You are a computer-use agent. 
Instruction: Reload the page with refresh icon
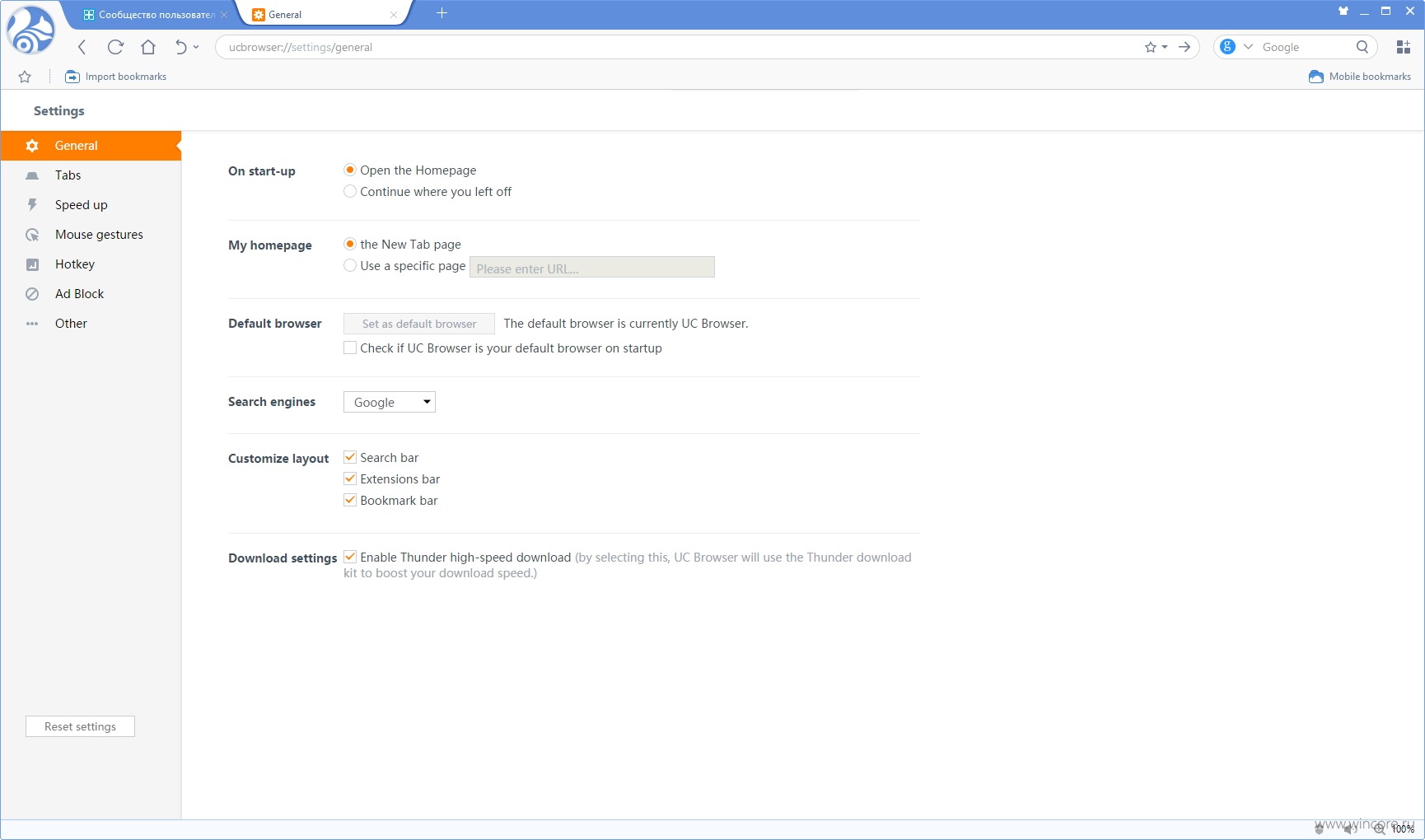point(115,47)
